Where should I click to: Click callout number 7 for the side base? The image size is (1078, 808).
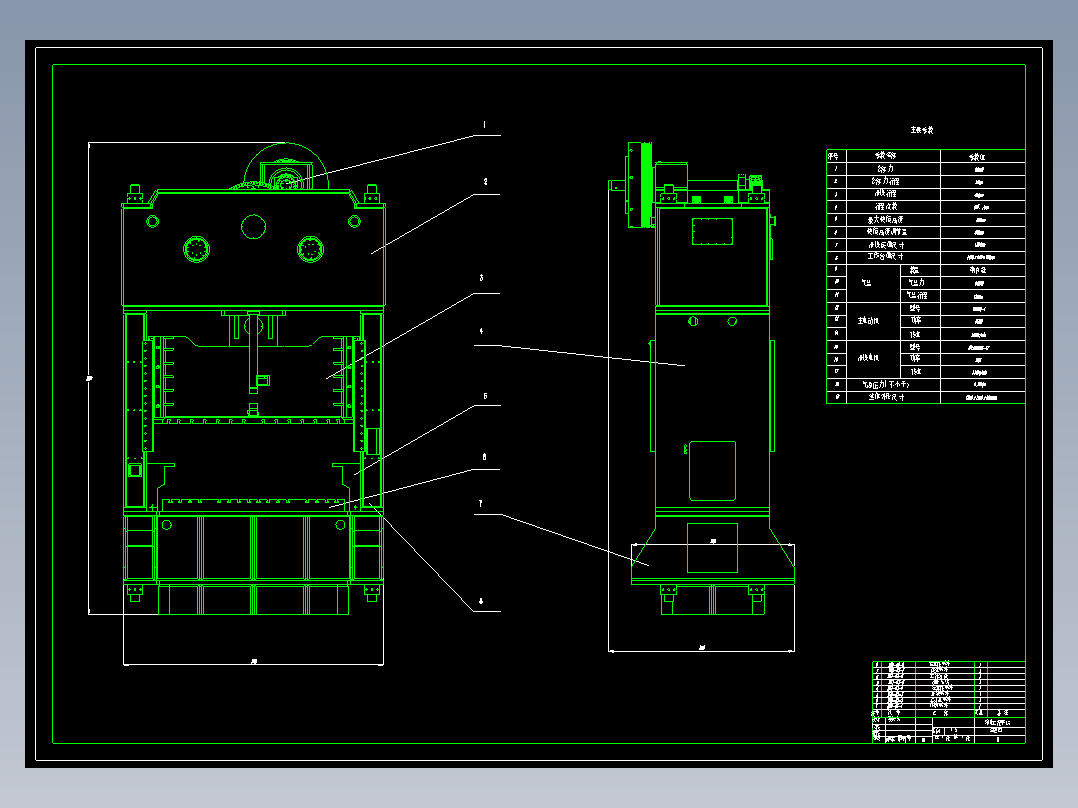[x=481, y=504]
